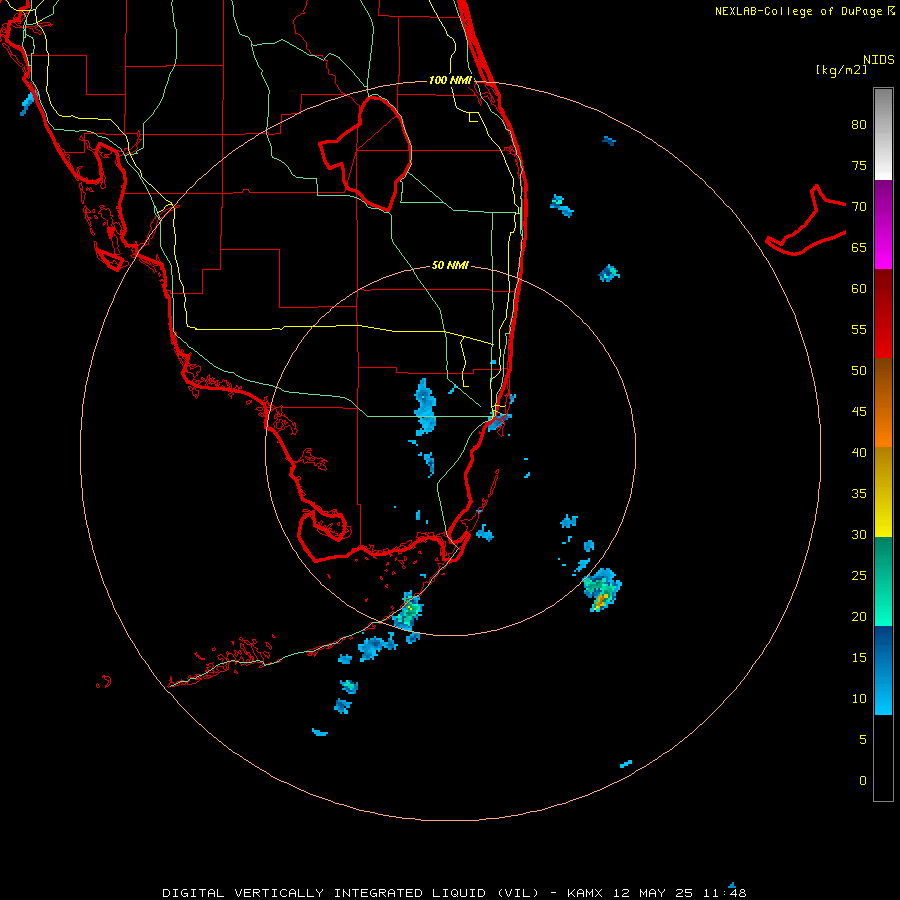
Task: Click the [kg/m2] units label
Action: pyautogui.click(x=841, y=70)
